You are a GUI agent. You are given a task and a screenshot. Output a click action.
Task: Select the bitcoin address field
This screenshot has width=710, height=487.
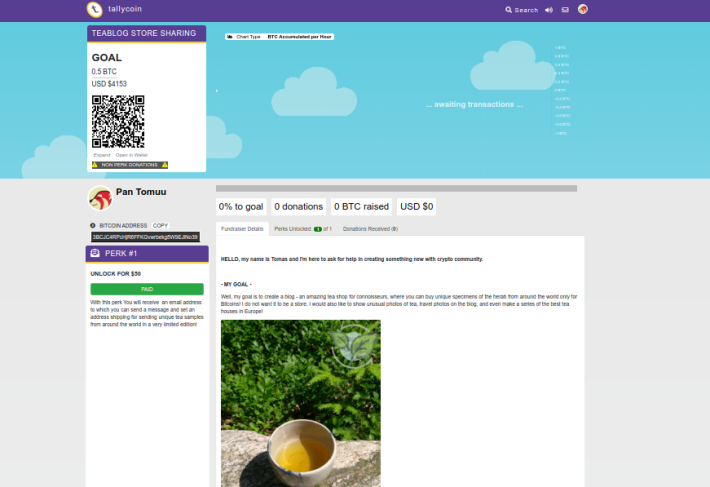(145, 237)
